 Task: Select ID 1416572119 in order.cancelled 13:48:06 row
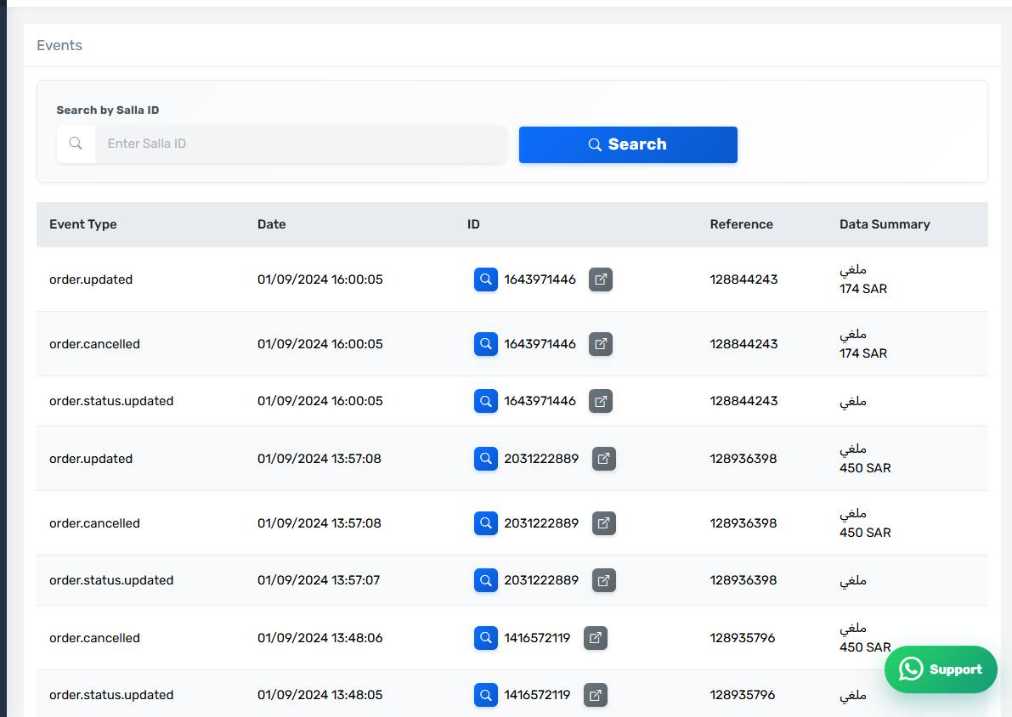pos(537,638)
